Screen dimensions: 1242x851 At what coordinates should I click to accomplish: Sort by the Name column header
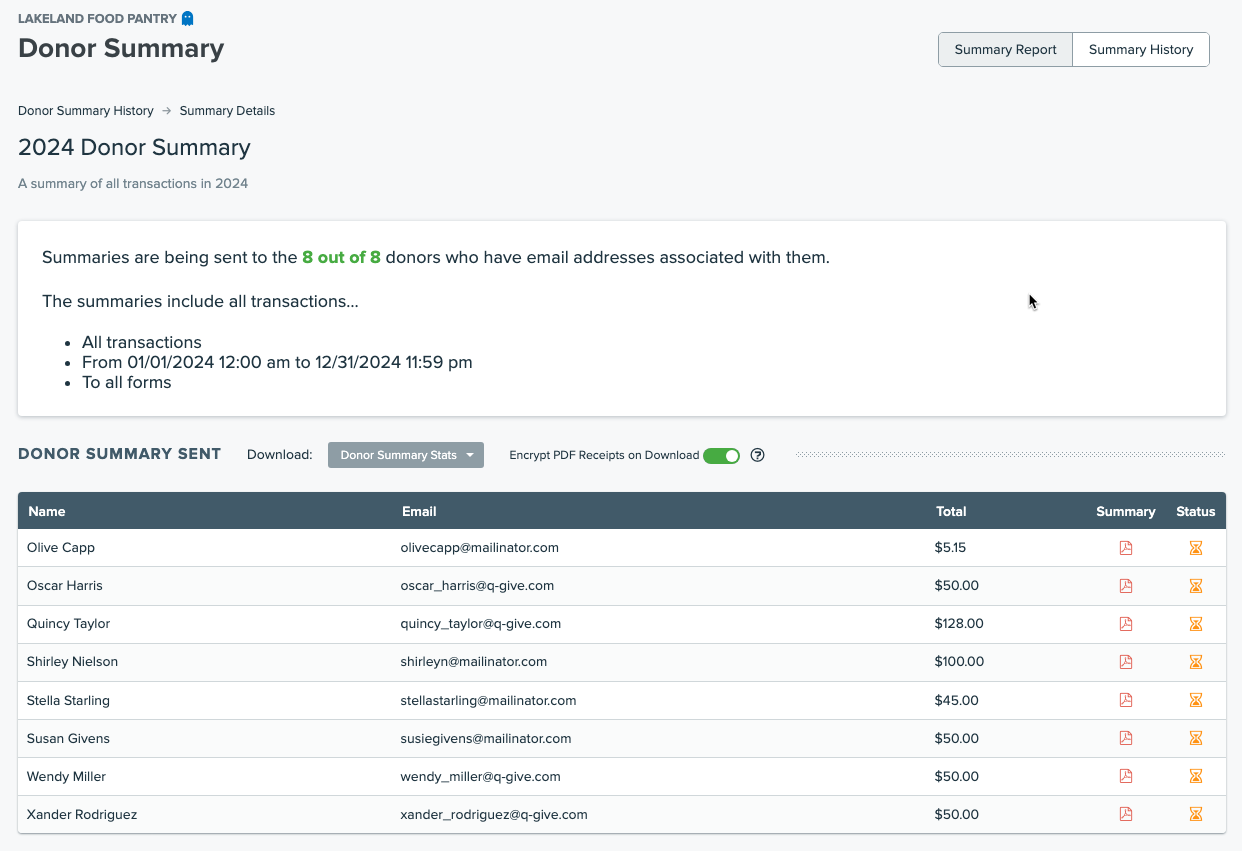pyautogui.click(x=47, y=511)
